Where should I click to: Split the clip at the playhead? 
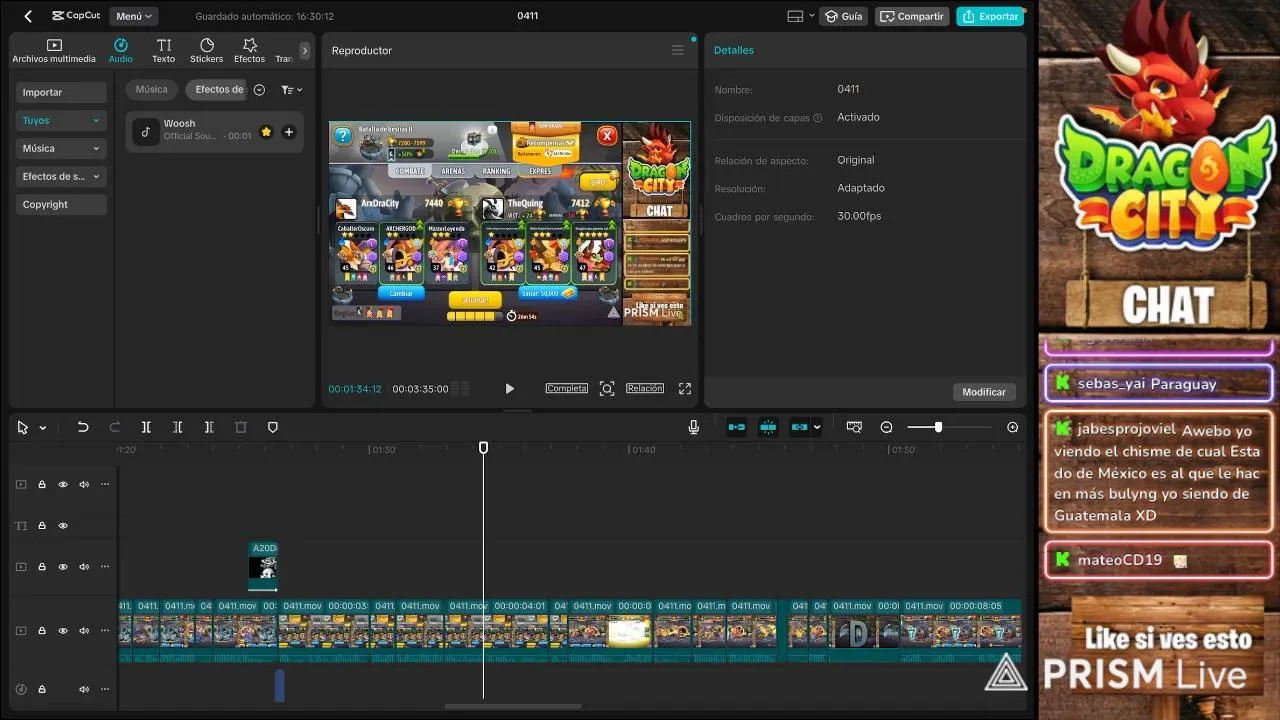click(146, 427)
